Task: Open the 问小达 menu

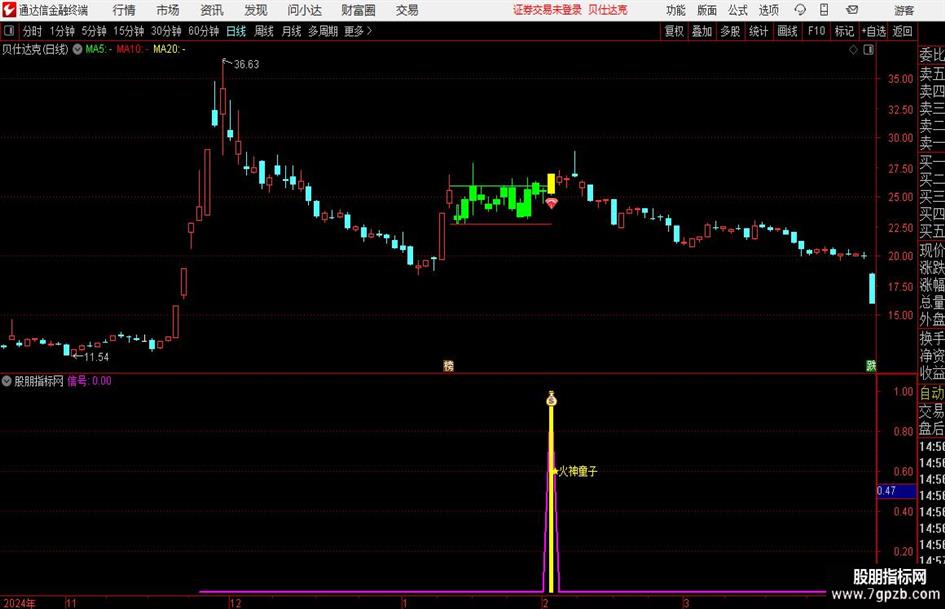Action: 304,10
